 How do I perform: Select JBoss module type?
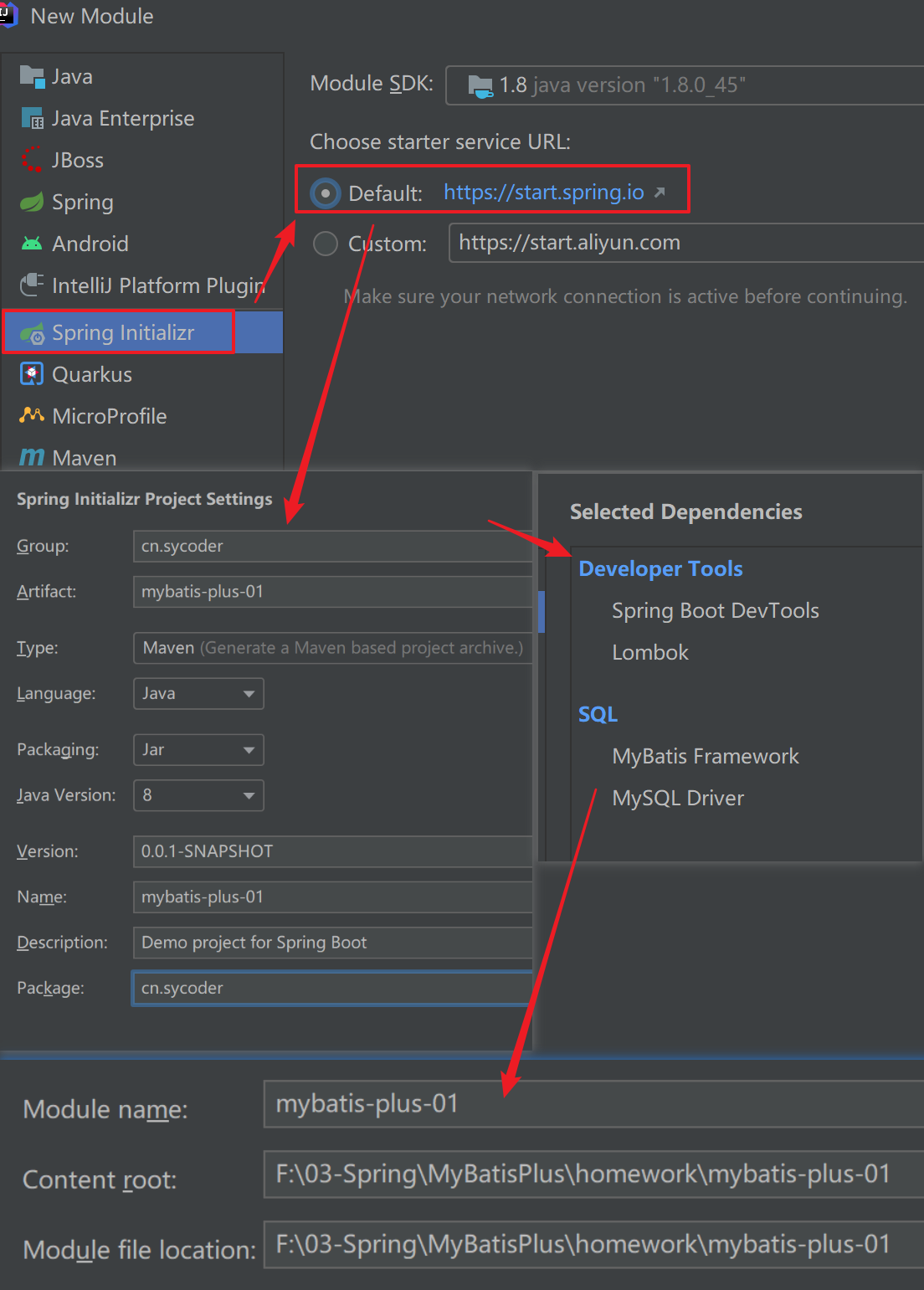pyautogui.click(x=142, y=160)
